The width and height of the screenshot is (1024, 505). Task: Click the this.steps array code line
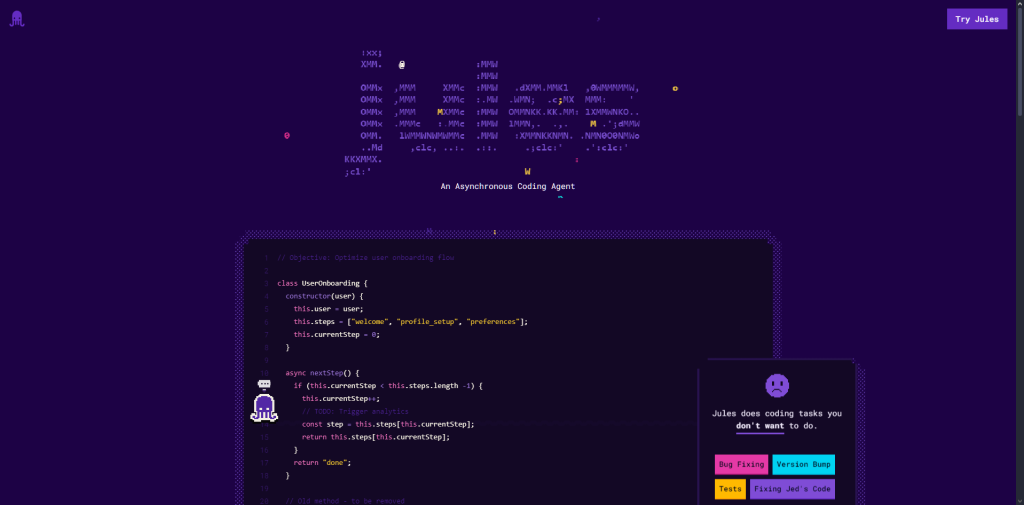[410, 321]
